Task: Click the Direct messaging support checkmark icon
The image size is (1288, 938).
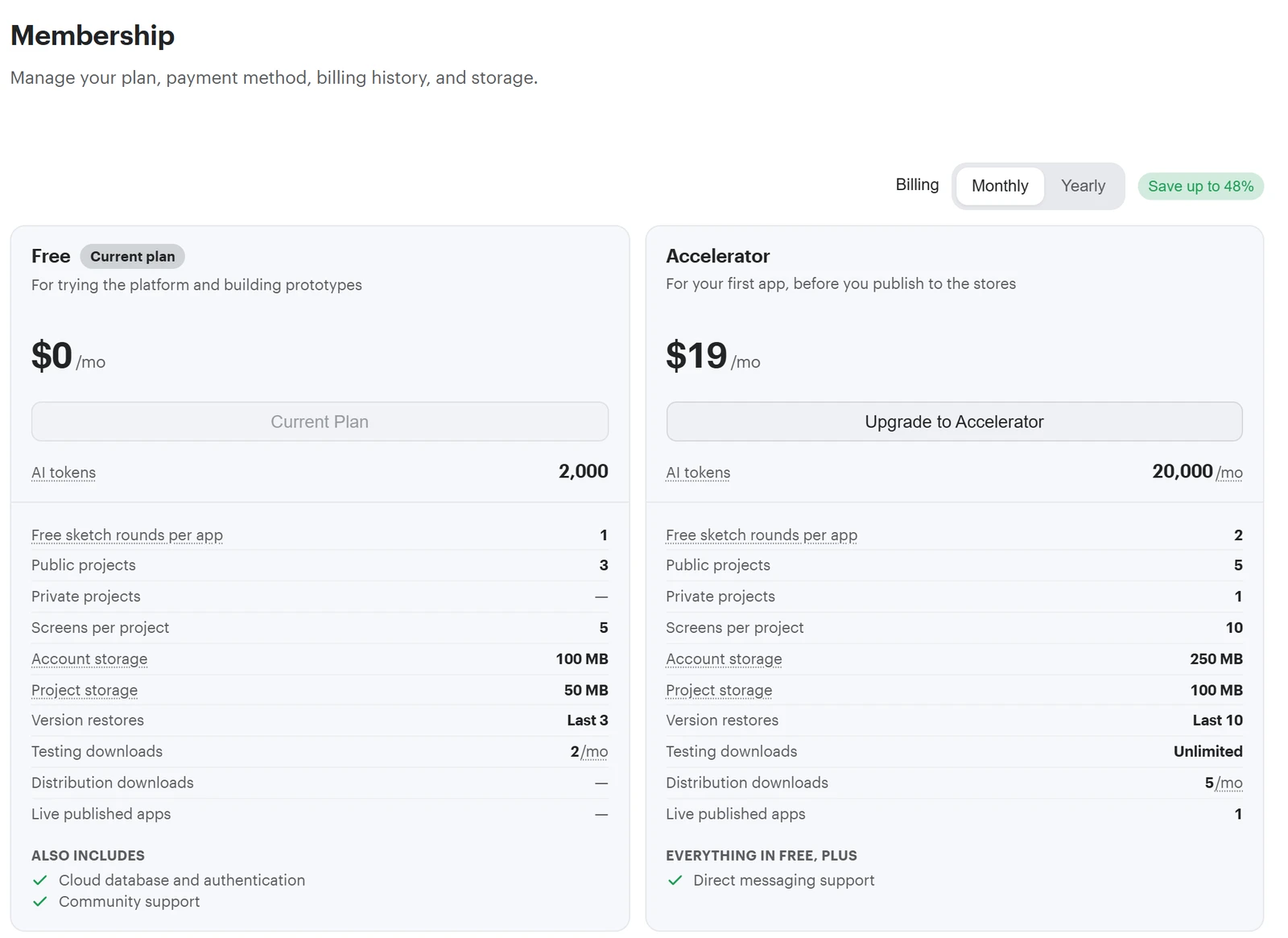Action: click(x=675, y=880)
